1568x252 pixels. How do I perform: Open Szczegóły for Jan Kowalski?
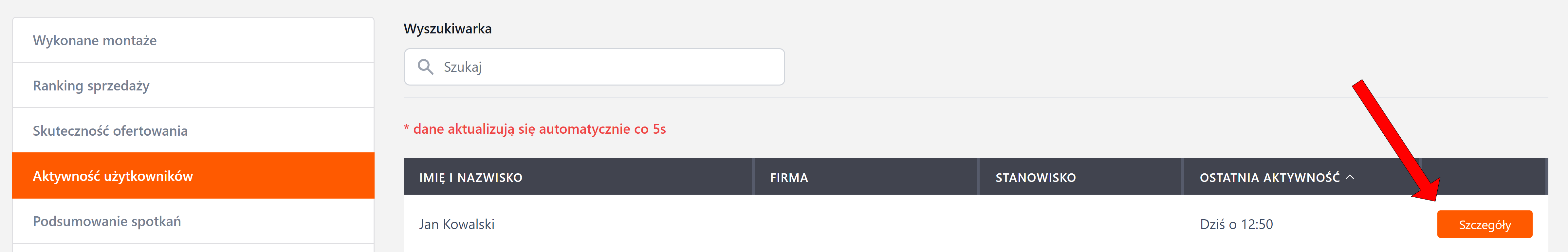coord(1484,224)
